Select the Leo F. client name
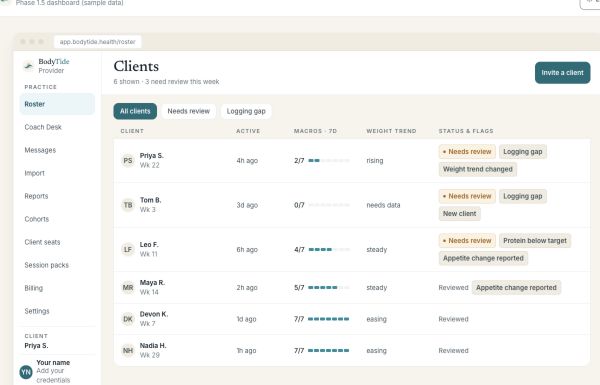 point(149,244)
